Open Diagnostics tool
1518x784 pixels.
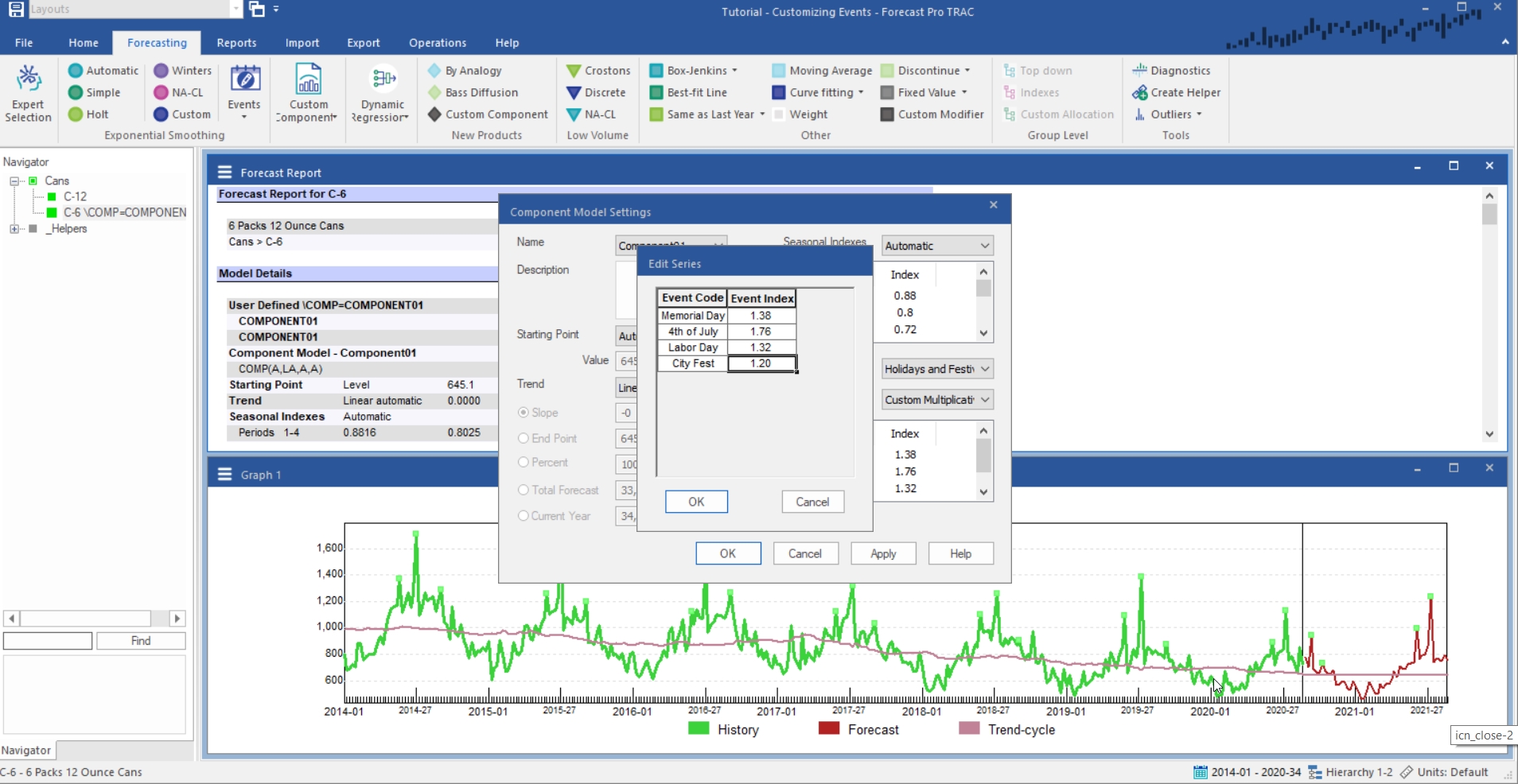pos(1171,71)
